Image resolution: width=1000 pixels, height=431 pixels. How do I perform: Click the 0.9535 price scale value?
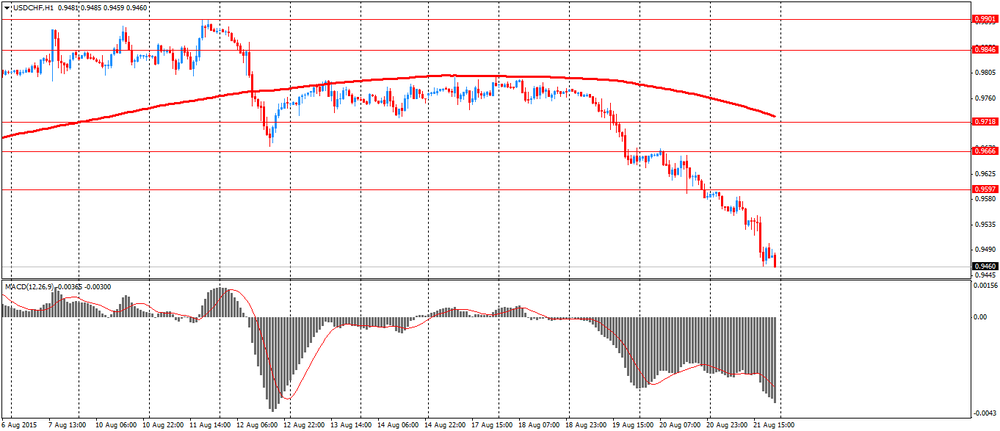985,224
